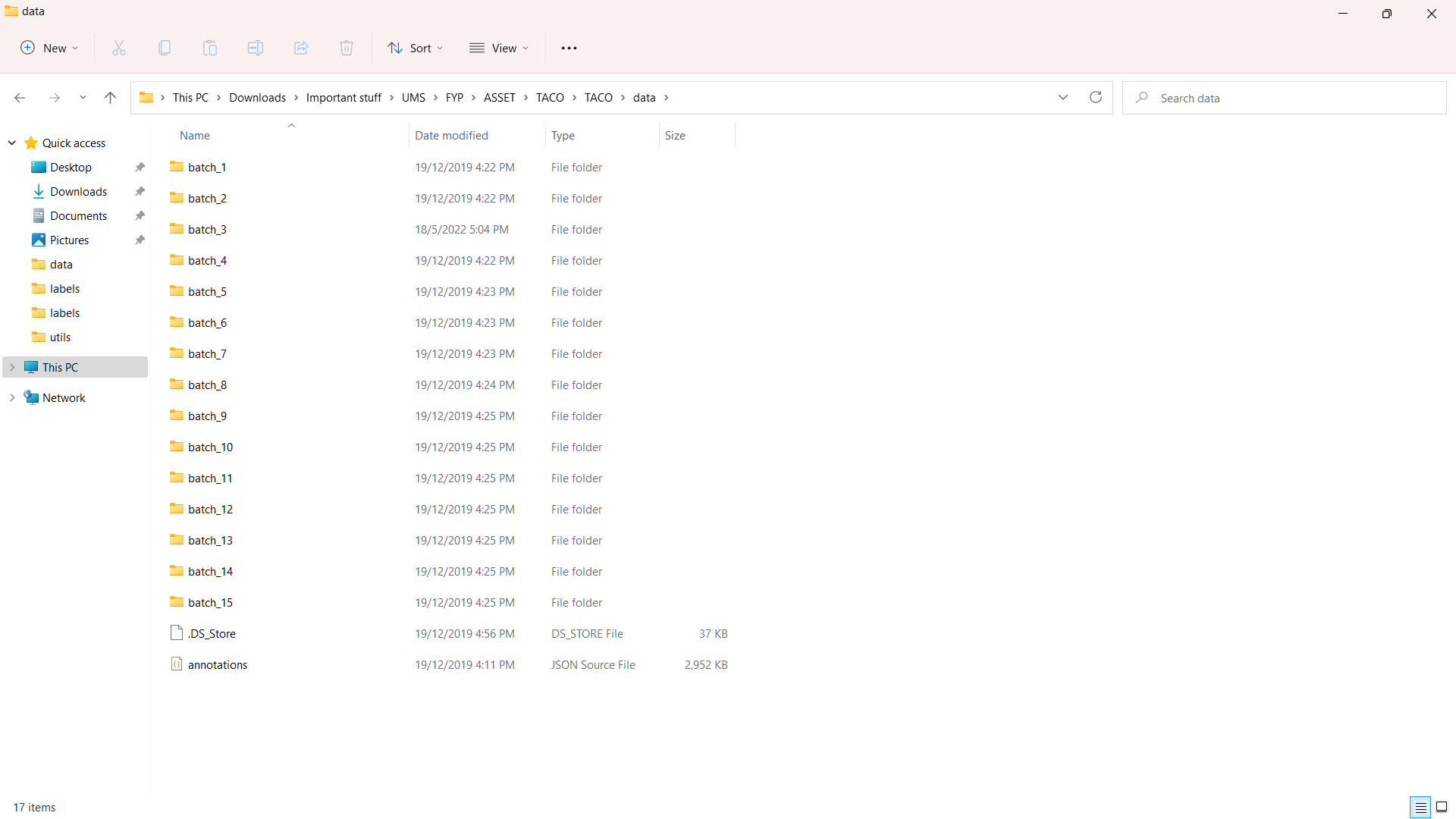
Task: Switch to details view layout
Action: coord(1420,807)
